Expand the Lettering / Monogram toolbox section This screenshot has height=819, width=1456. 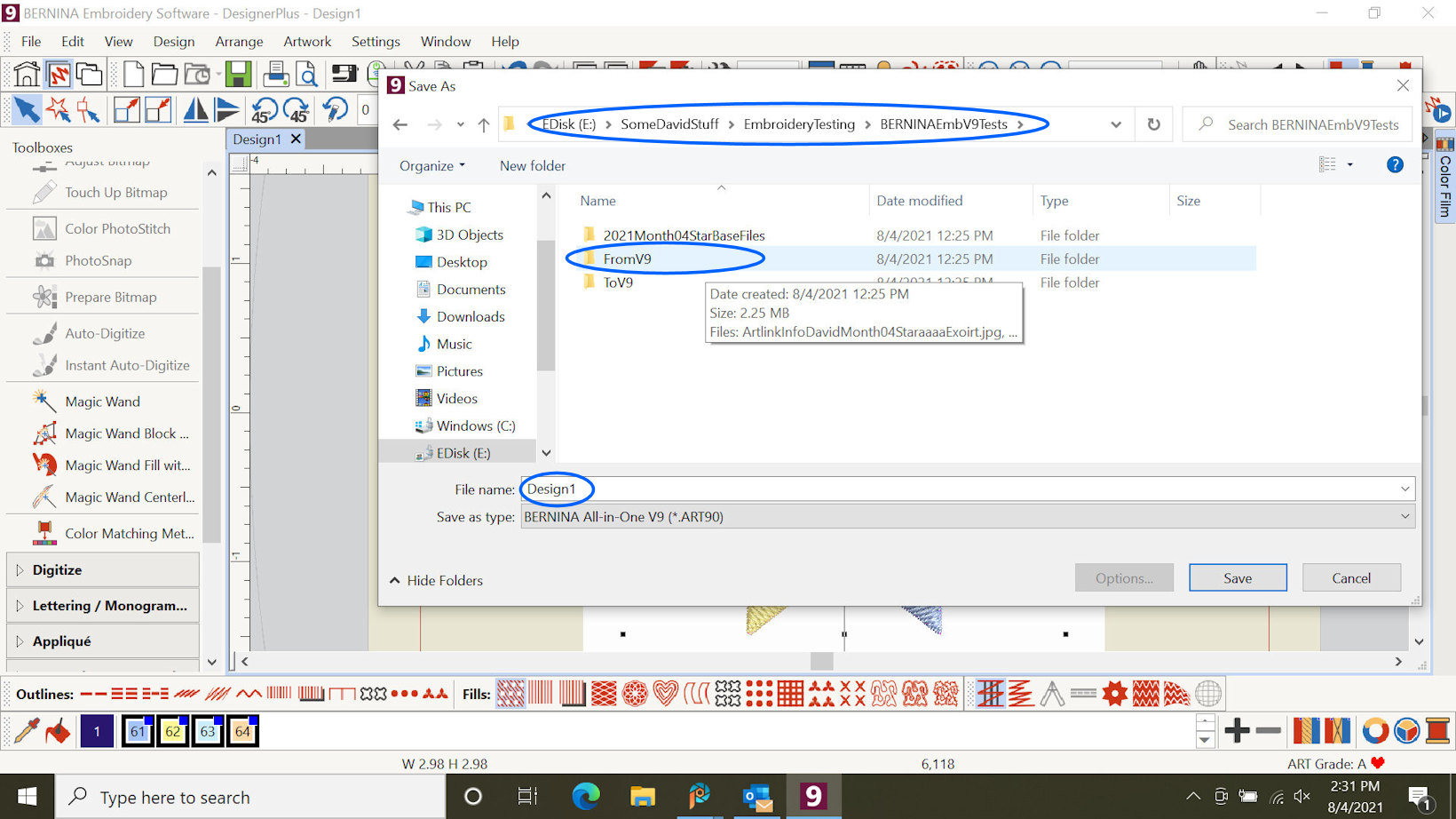click(103, 606)
